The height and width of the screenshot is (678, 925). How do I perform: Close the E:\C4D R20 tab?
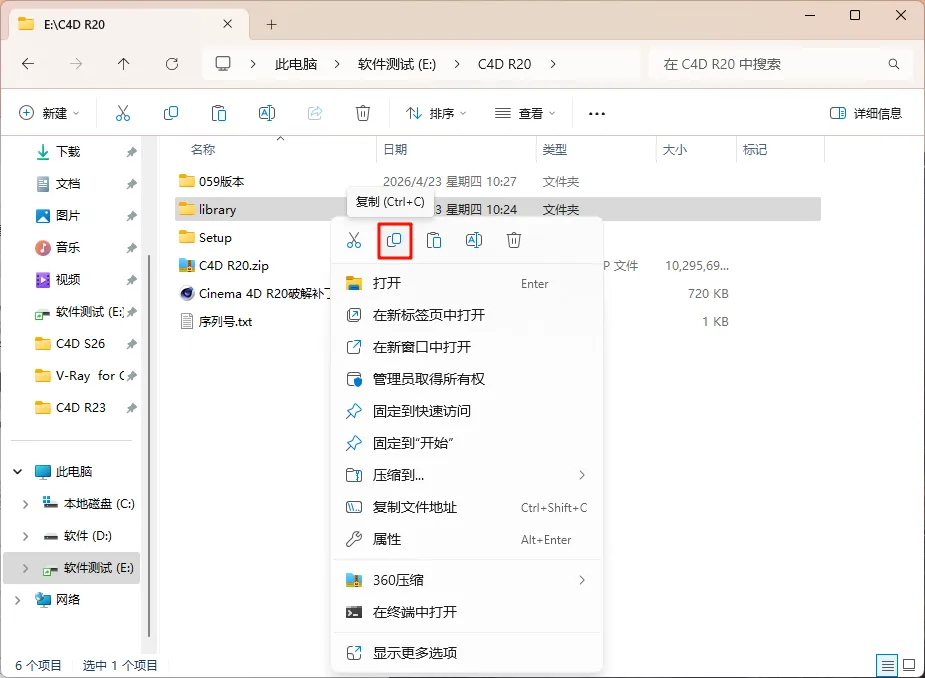click(x=228, y=24)
